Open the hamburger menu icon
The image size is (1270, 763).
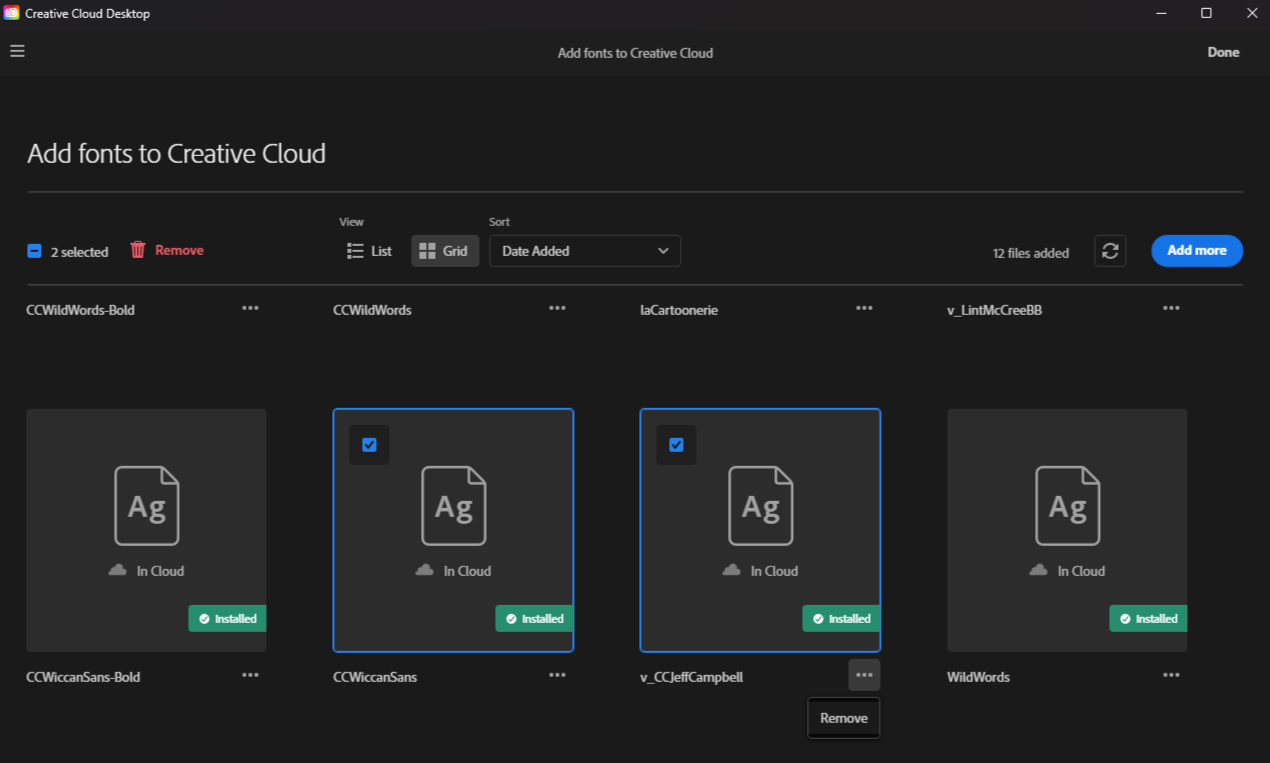coord(17,51)
